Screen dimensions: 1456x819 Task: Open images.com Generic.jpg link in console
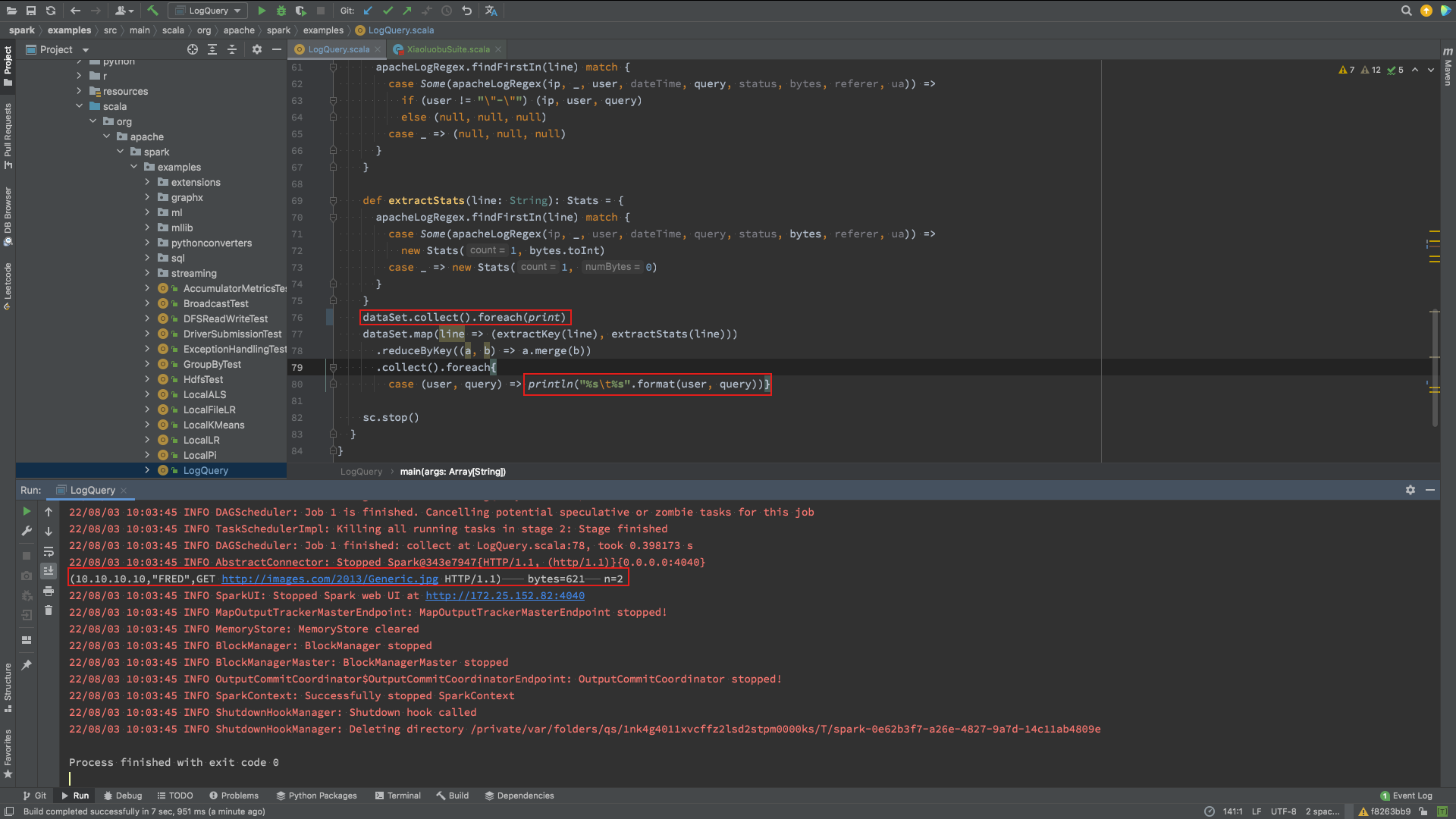tap(329, 579)
